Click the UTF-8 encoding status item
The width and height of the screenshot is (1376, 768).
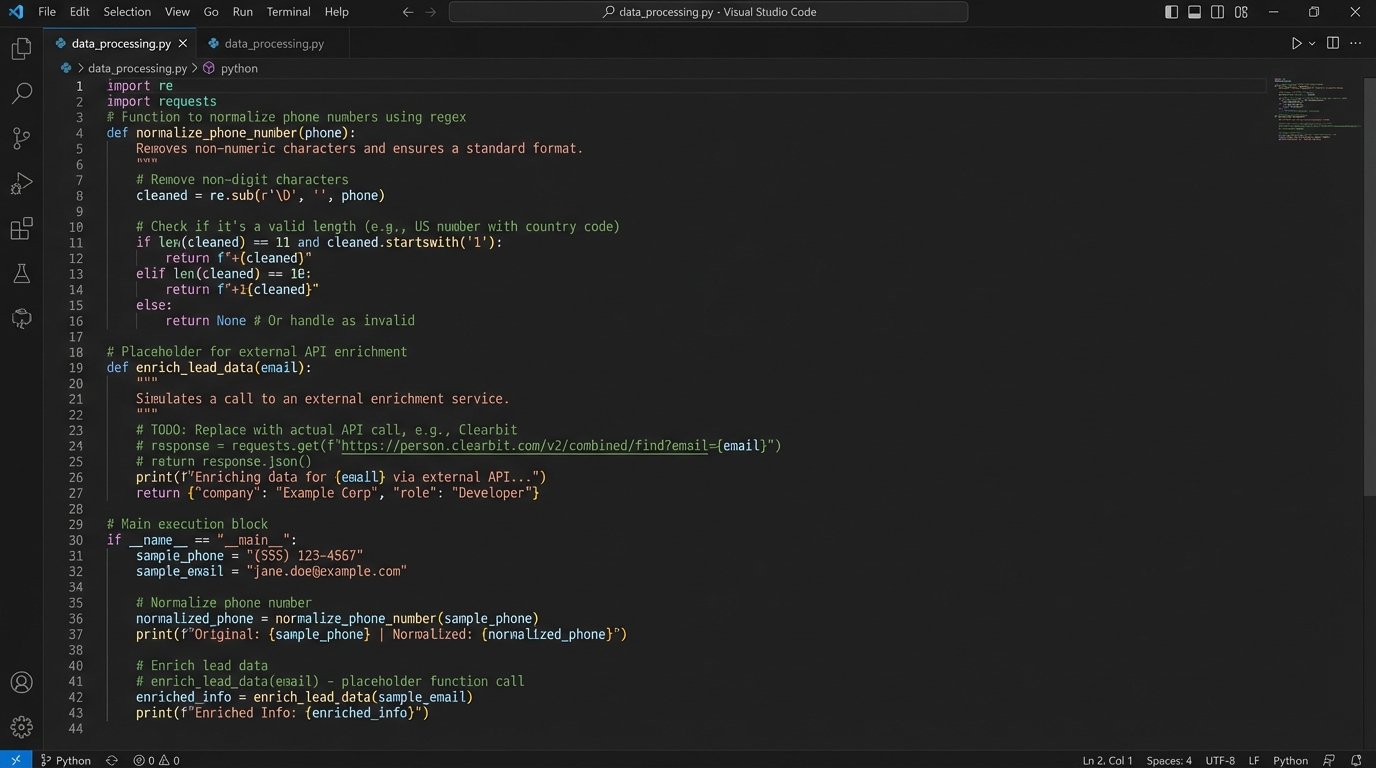point(1220,760)
